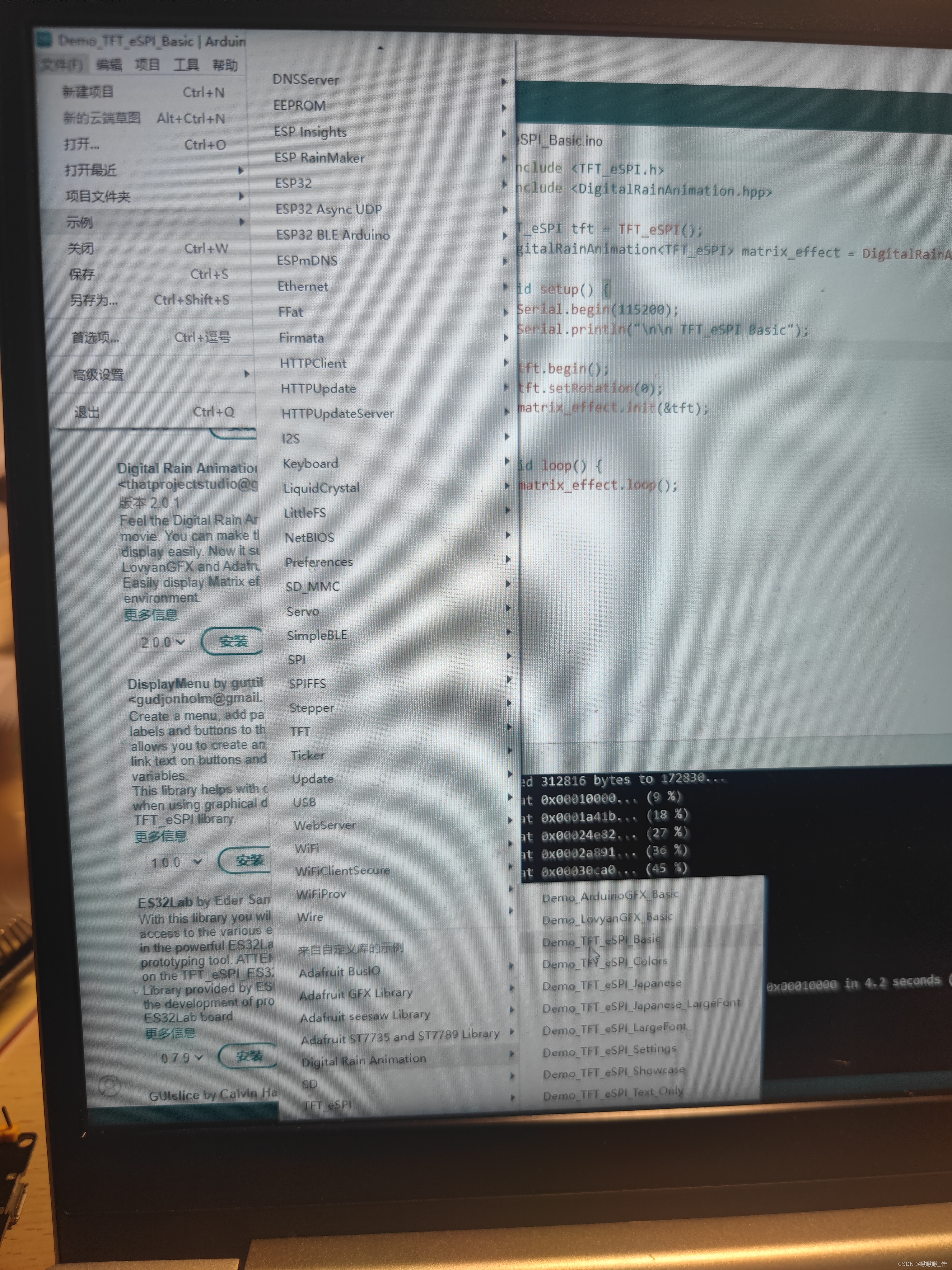This screenshot has height=1270, width=952.
Task: Select 关闭 Ctrl+W entry
Action: [149, 248]
